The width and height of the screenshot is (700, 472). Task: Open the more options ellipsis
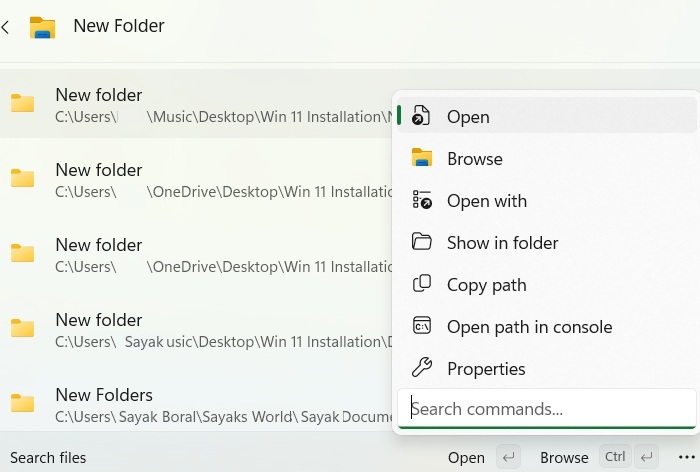tap(686, 457)
